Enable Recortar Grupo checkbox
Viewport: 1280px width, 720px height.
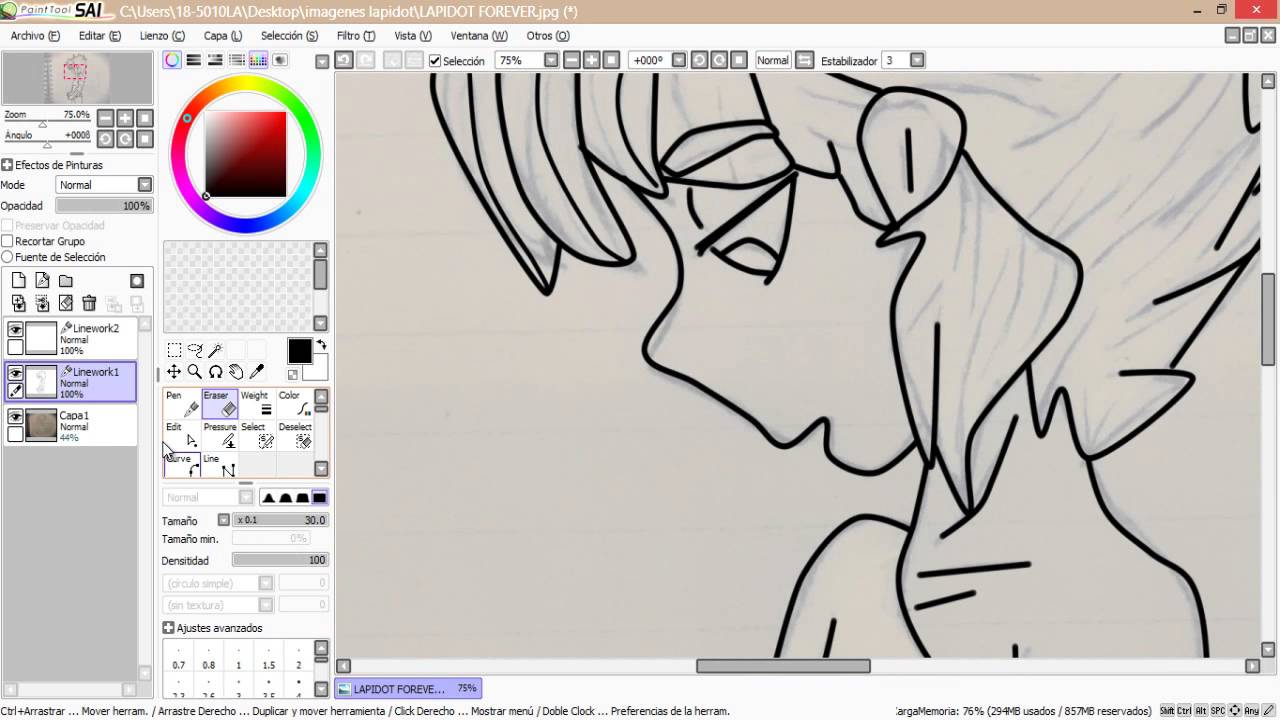coord(7,241)
